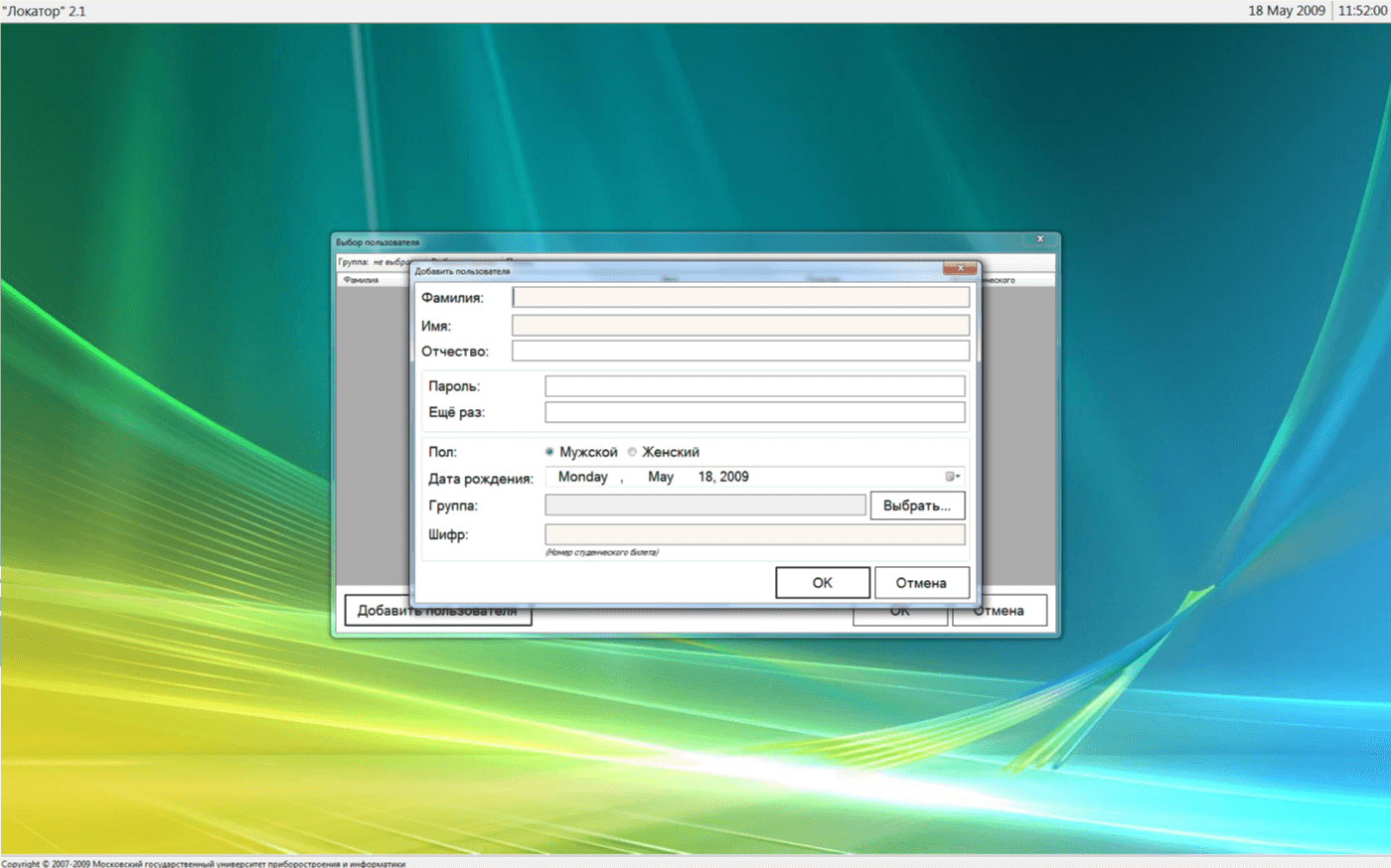Viewport: 1391px width, 868px height.
Task: Click the Отчество text field
Action: [740, 351]
